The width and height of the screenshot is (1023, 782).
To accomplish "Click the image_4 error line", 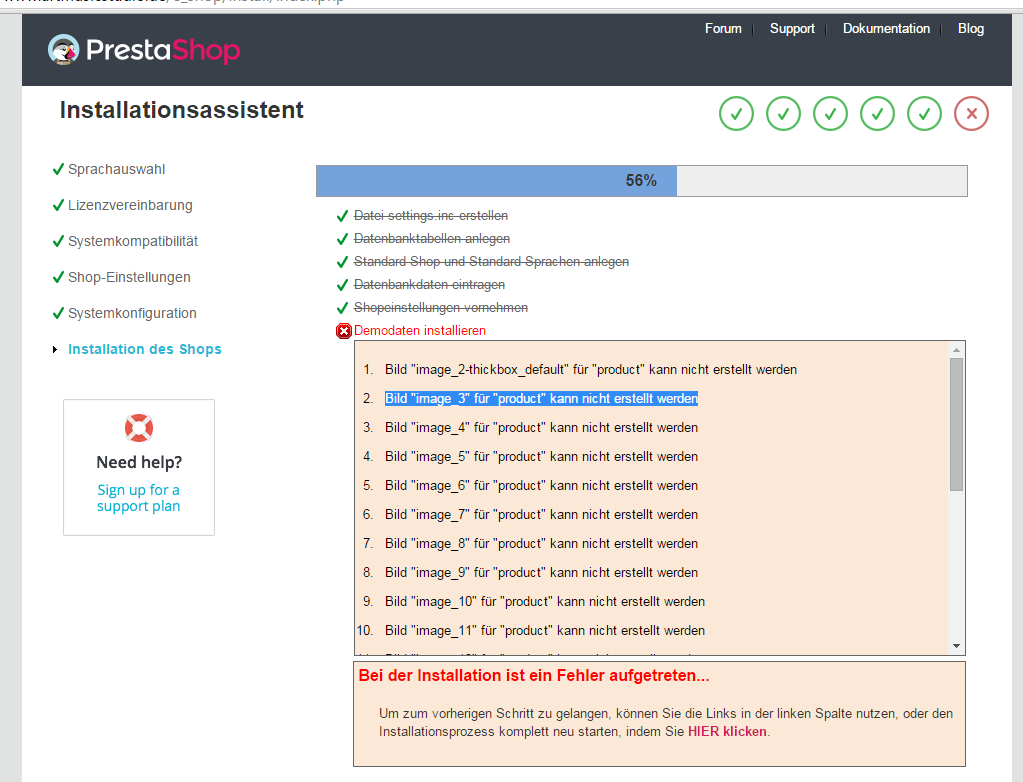I will 541,427.
